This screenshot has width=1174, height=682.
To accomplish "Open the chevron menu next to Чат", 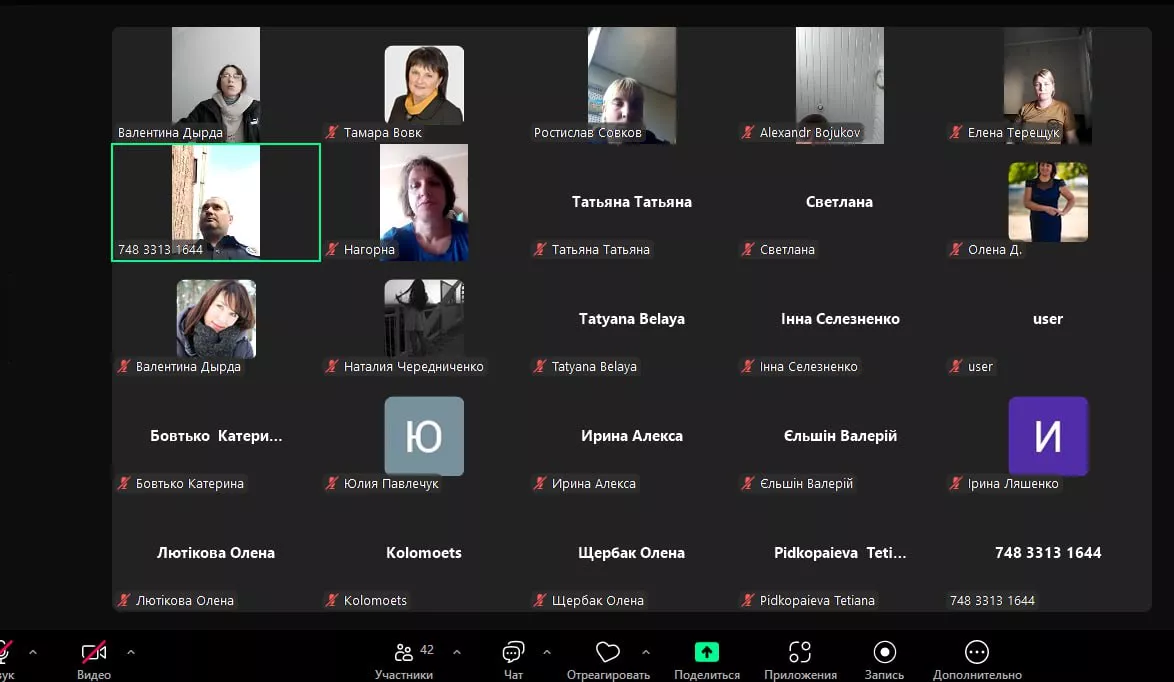I will coord(547,652).
